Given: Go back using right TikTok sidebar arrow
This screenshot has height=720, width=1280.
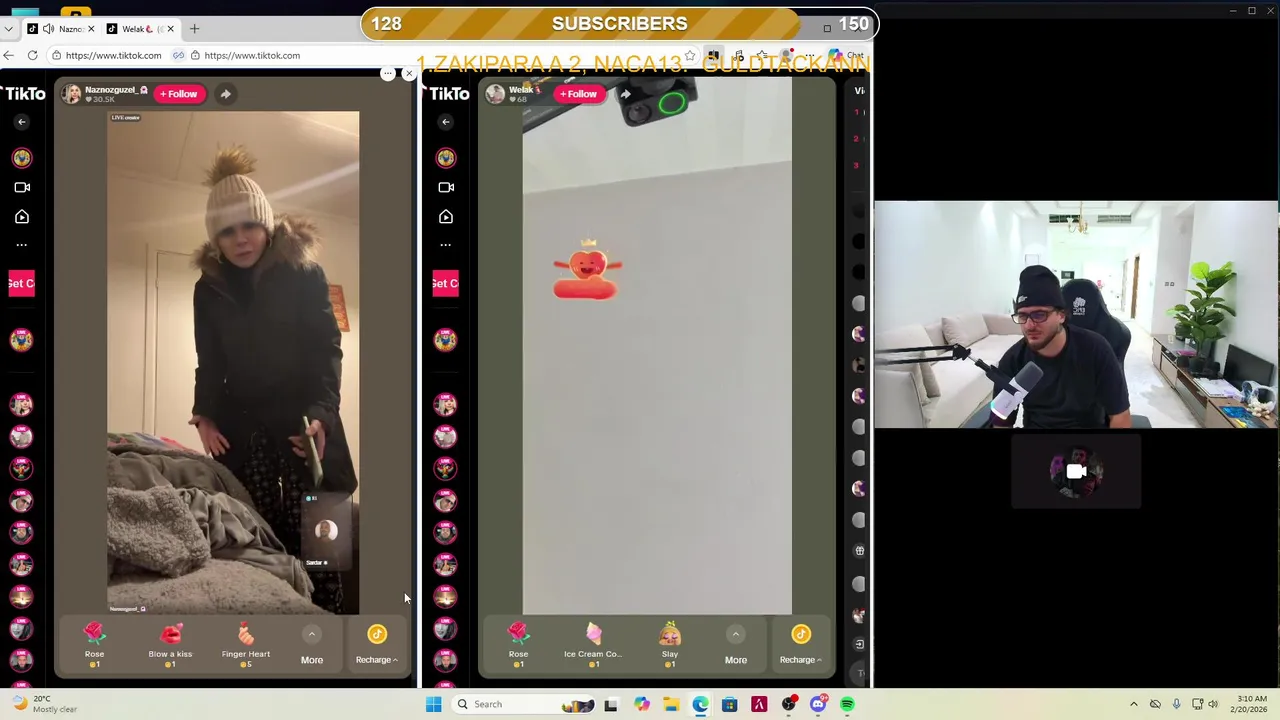Looking at the screenshot, I should tap(446, 122).
